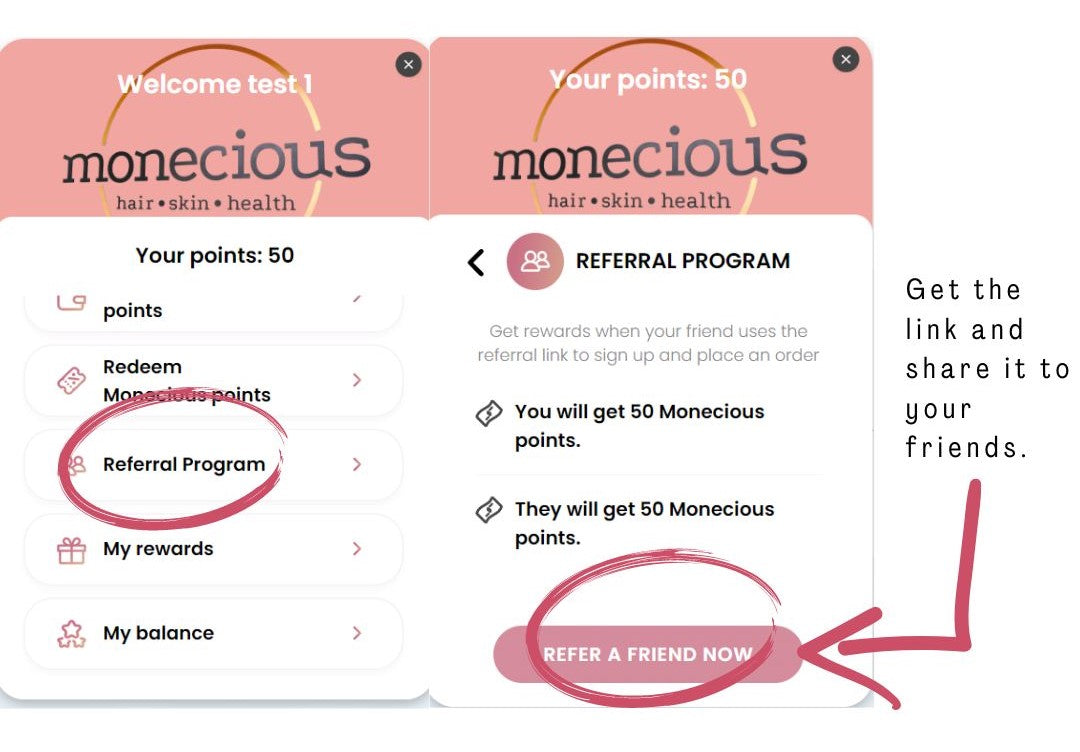The width and height of the screenshot is (1080, 752).
Task: Open Referral Program via its right chevron
Action: 357,465
